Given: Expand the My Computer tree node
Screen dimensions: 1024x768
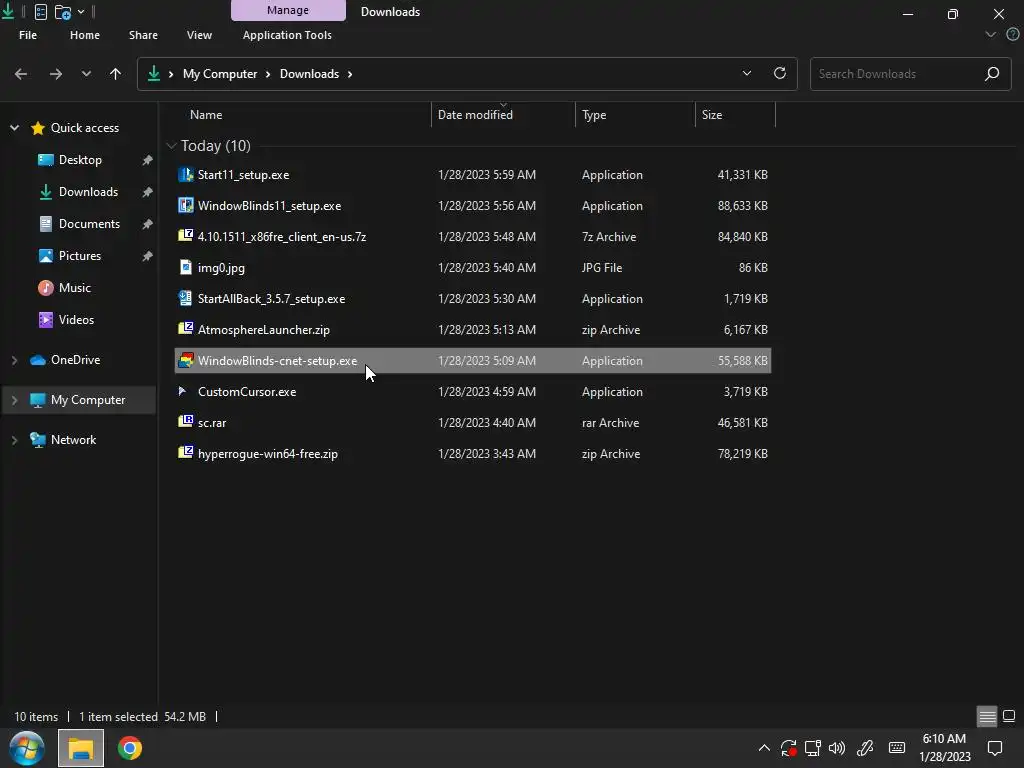Looking at the screenshot, I should (14, 400).
